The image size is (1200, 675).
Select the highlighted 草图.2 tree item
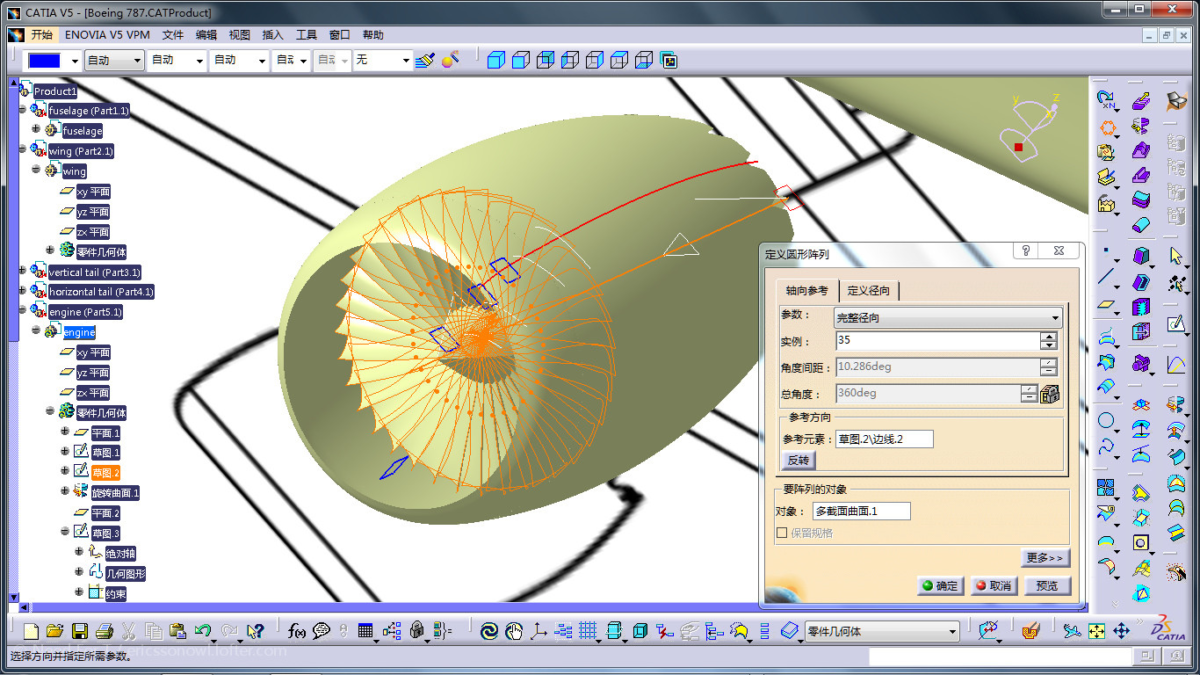pyautogui.click(x=106, y=472)
